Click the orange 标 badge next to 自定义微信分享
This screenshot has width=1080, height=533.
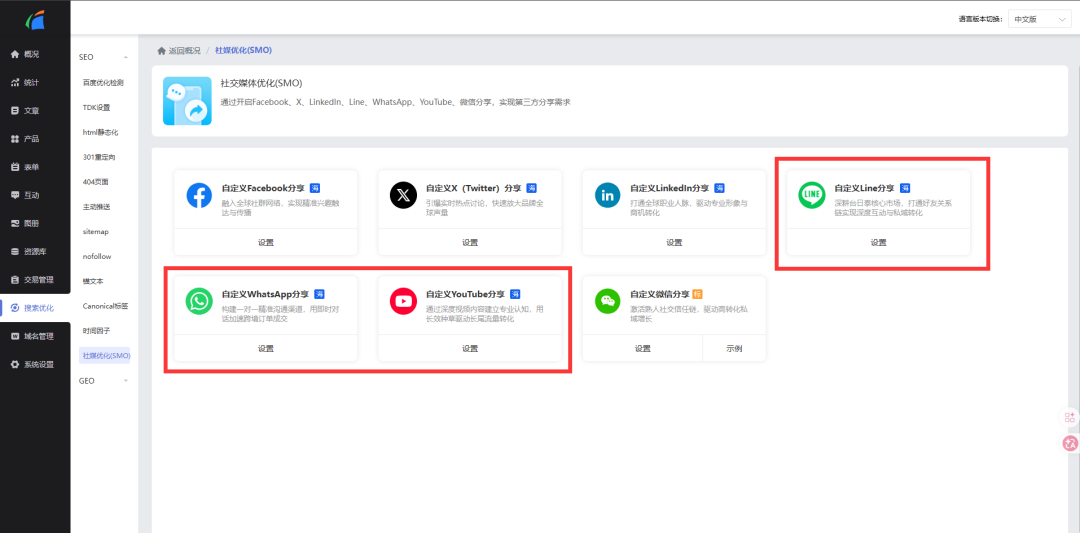[x=697, y=294]
